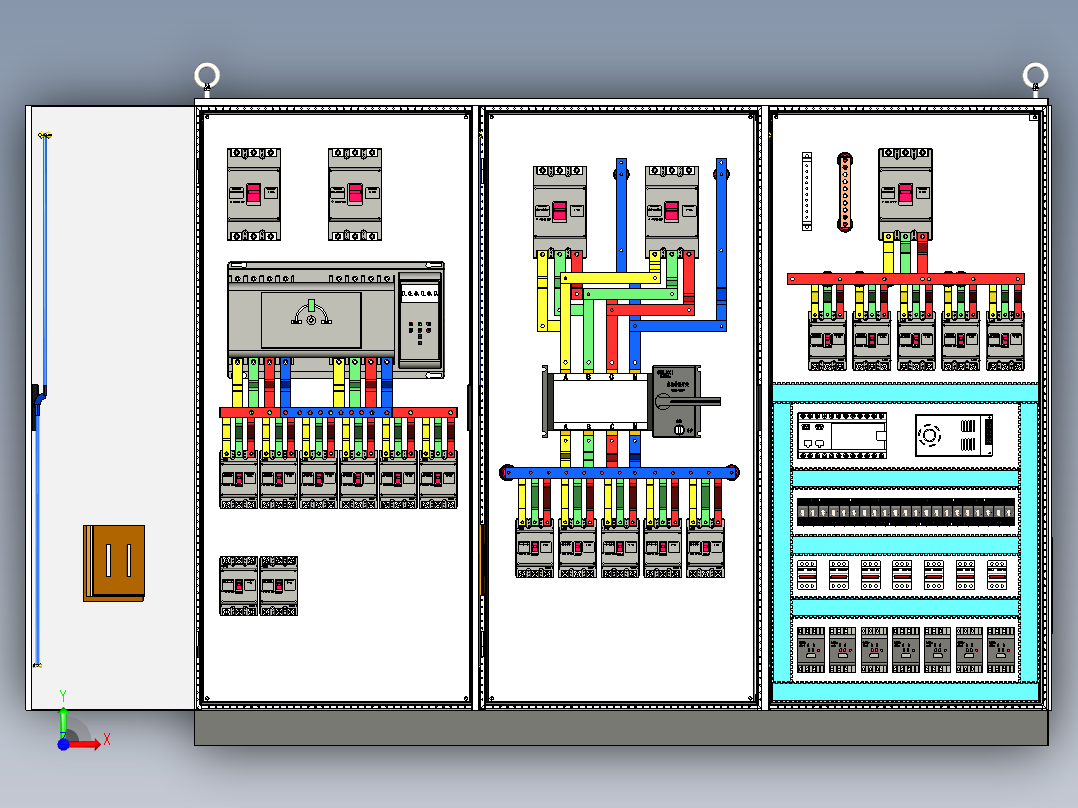Select the white vertical terminal strip in right compartment
The height and width of the screenshot is (808, 1078).
click(807, 191)
